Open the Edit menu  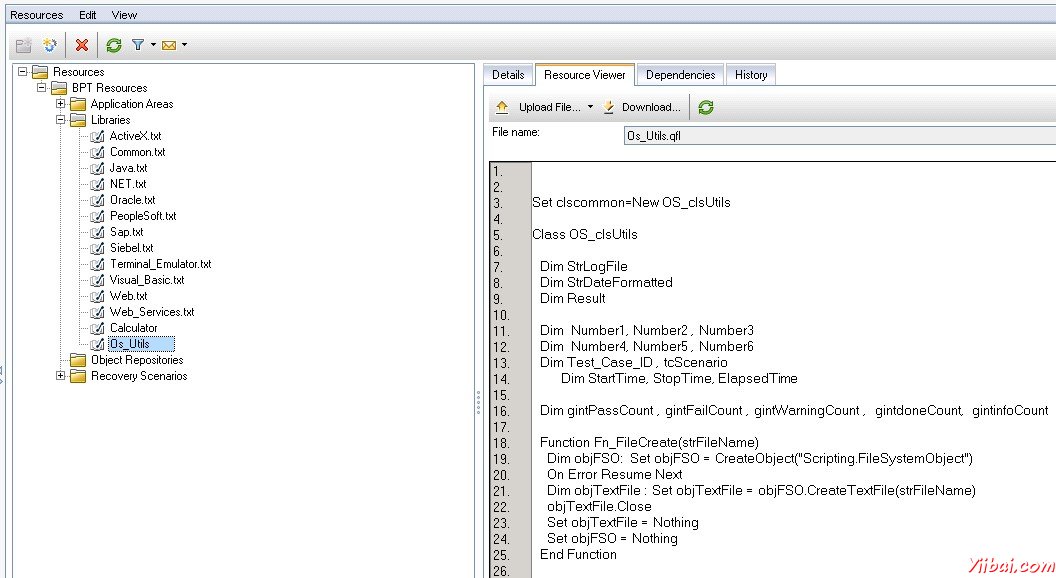click(x=88, y=15)
